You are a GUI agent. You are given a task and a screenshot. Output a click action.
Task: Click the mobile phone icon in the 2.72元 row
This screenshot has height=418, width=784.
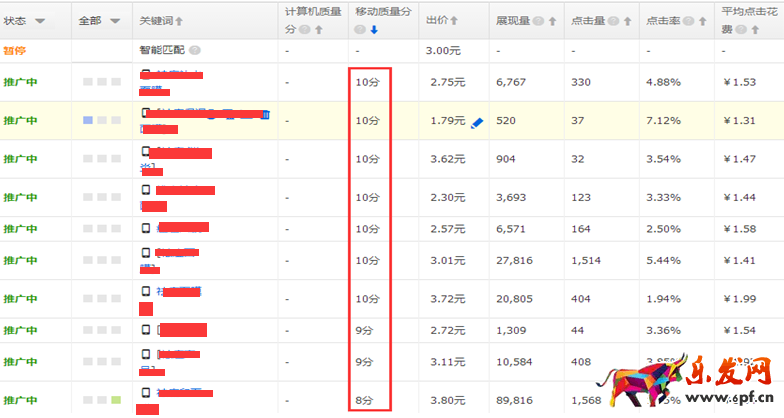click(x=147, y=329)
